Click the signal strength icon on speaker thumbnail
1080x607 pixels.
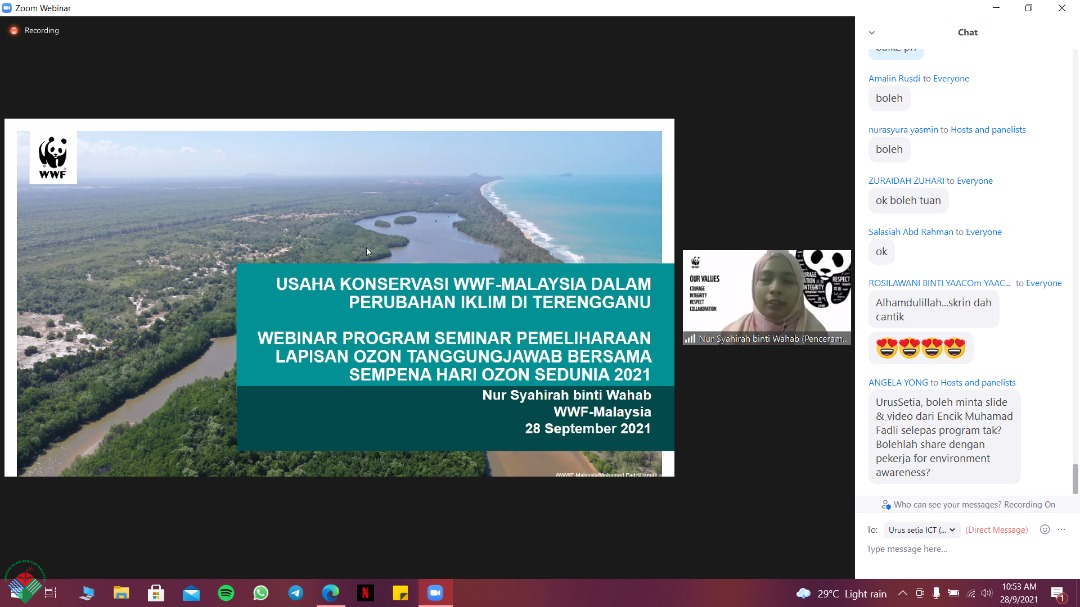pyautogui.click(x=689, y=338)
